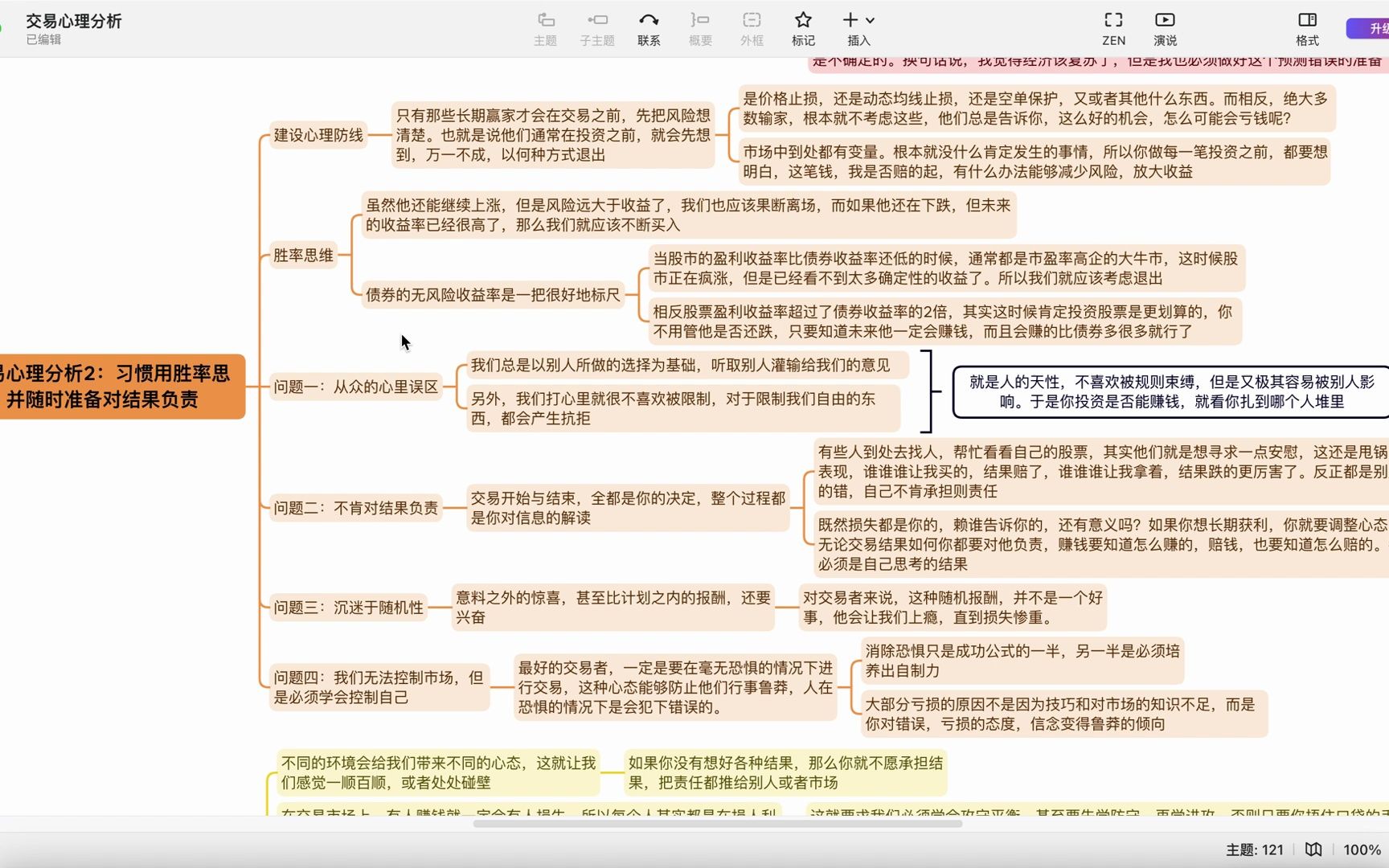
Task: Click the 100% zoom level
Action: [x=1362, y=850]
